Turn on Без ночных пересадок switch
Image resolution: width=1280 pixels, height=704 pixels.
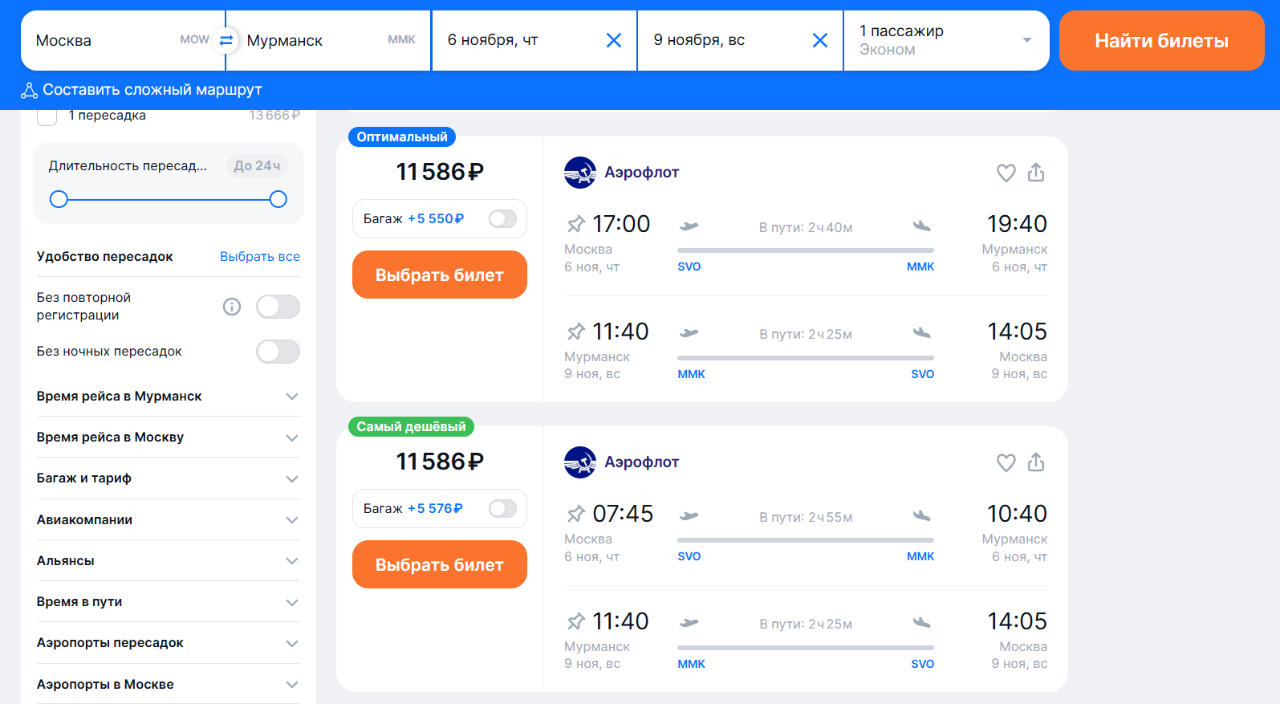[x=278, y=352]
